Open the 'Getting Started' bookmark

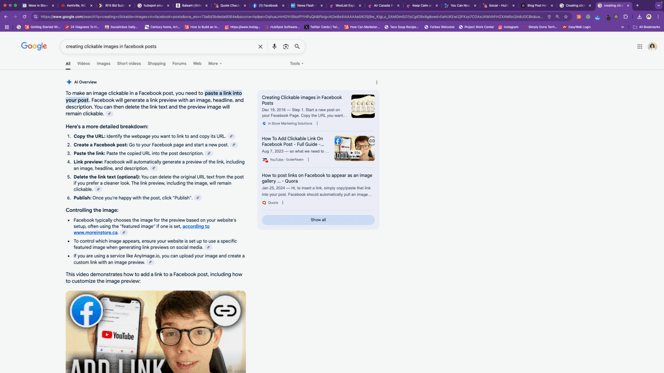[x=42, y=27]
